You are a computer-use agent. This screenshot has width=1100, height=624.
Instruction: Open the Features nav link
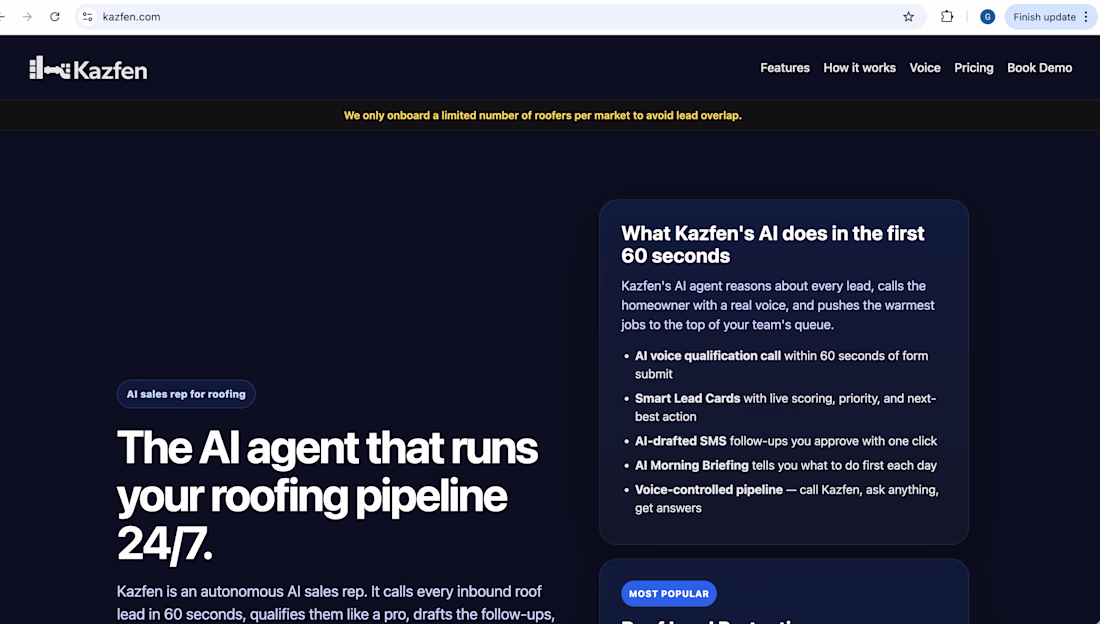(x=784, y=68)
